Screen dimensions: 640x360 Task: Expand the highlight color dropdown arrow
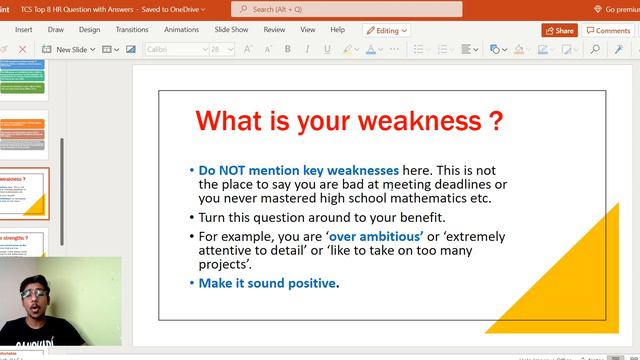pos(357,50)
